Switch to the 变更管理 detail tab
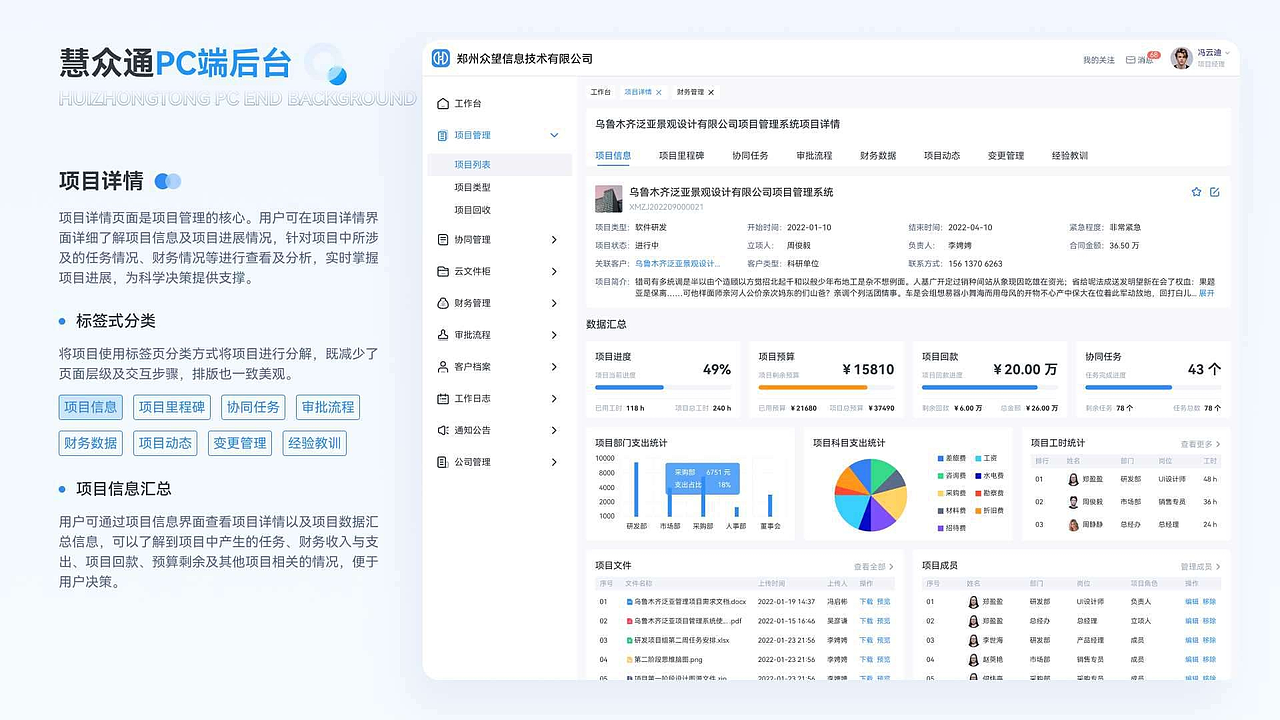Viewport: 1280px width, 720px height. click(1006, 156)
